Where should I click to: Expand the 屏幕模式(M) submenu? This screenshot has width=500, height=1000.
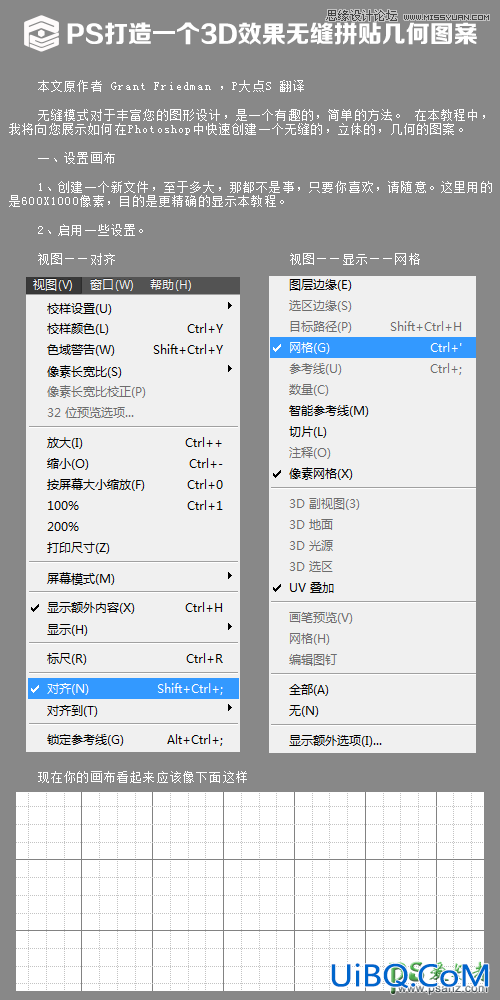[133, 578]
